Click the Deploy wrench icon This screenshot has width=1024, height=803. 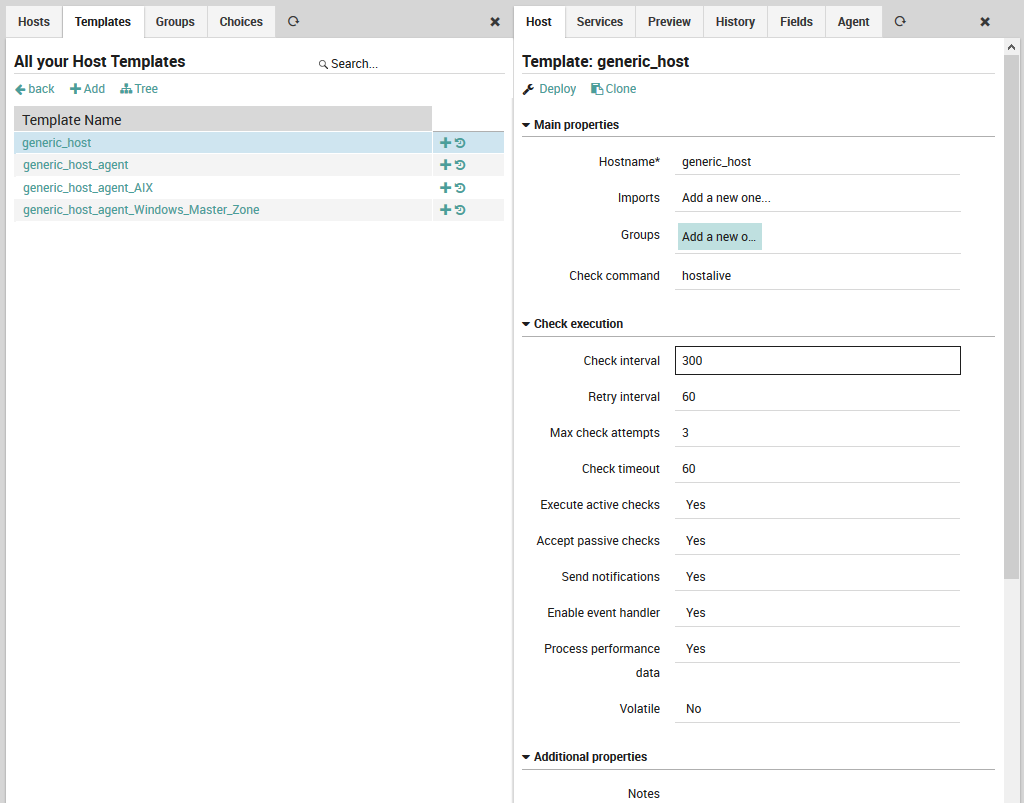(x=529, y=88)
